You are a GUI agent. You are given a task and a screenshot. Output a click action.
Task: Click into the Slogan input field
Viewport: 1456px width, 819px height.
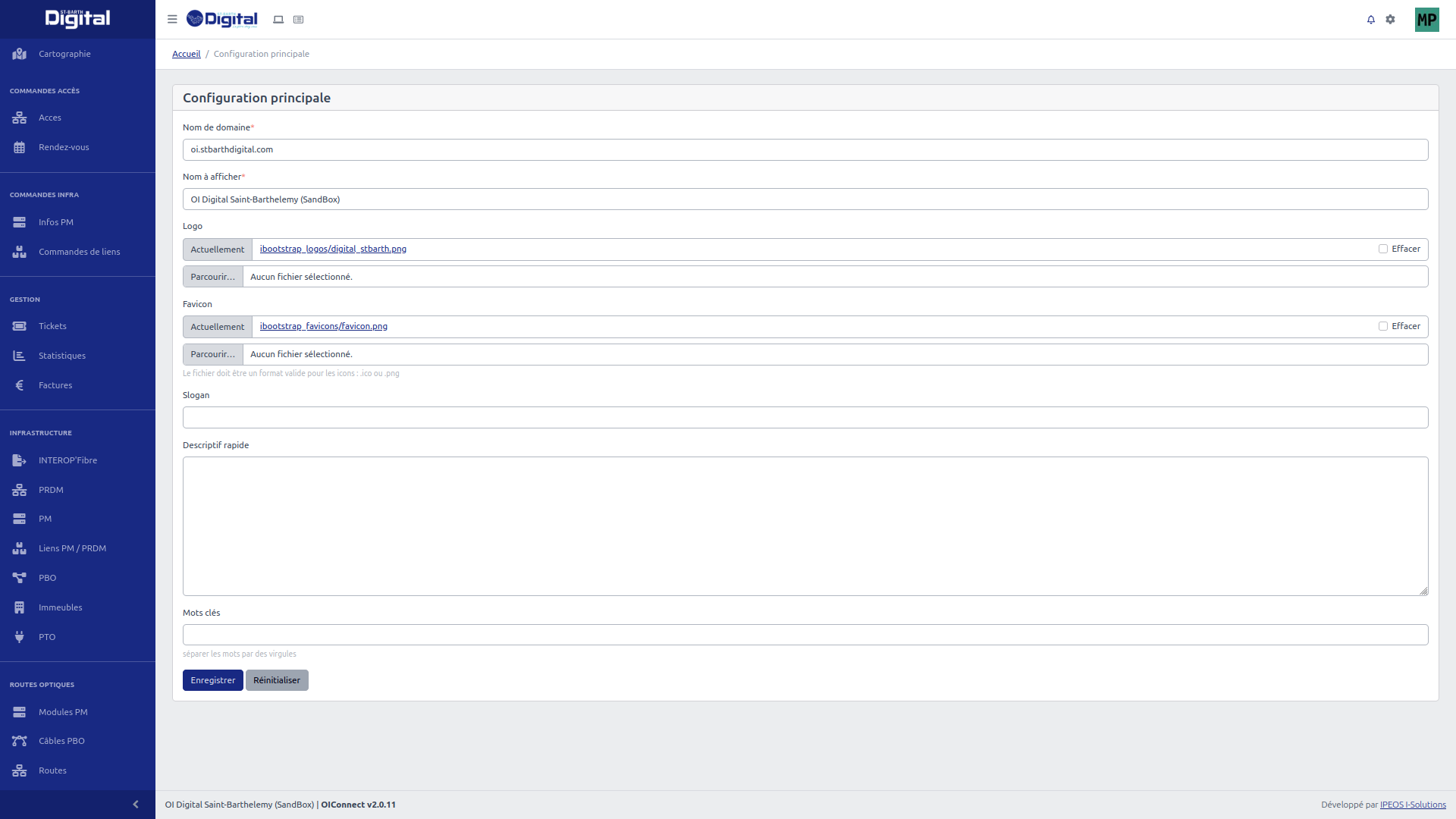click(805, 418)
